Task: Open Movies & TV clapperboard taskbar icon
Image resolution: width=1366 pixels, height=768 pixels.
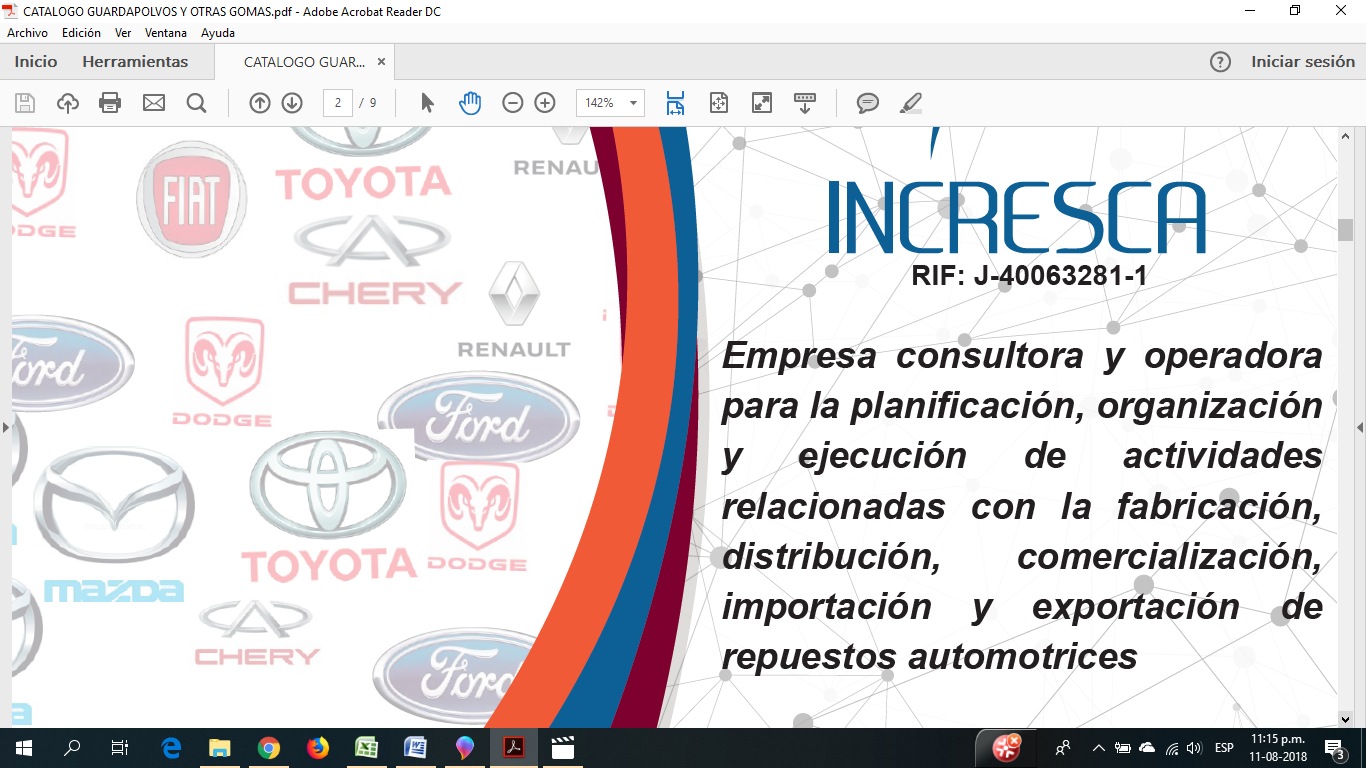Action: 563,748
